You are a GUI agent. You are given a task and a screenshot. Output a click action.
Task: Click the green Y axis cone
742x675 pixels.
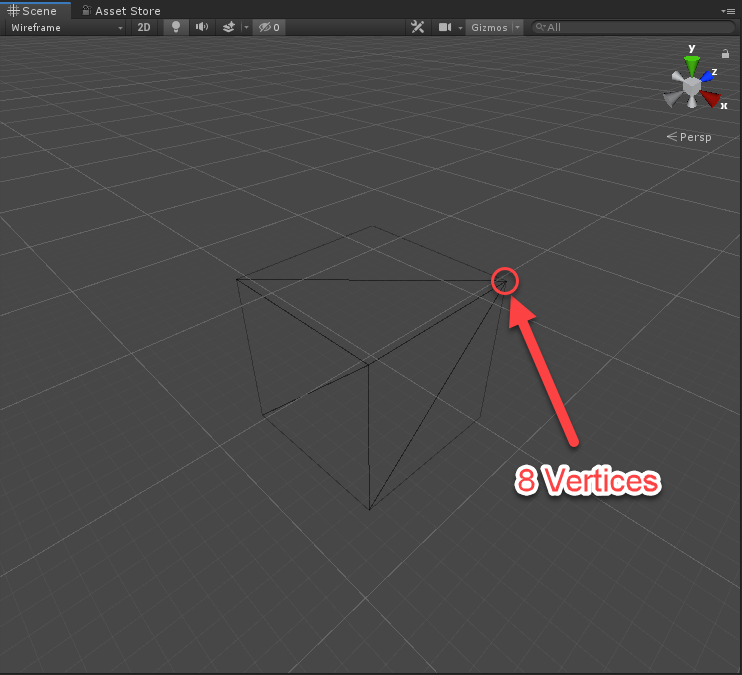coord(692,65)
